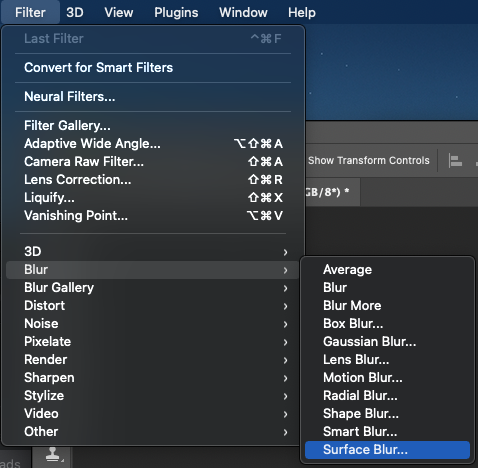478x468 pixels.
Task: Open the 3D menu in menu bar
Action: pos(75,12)
